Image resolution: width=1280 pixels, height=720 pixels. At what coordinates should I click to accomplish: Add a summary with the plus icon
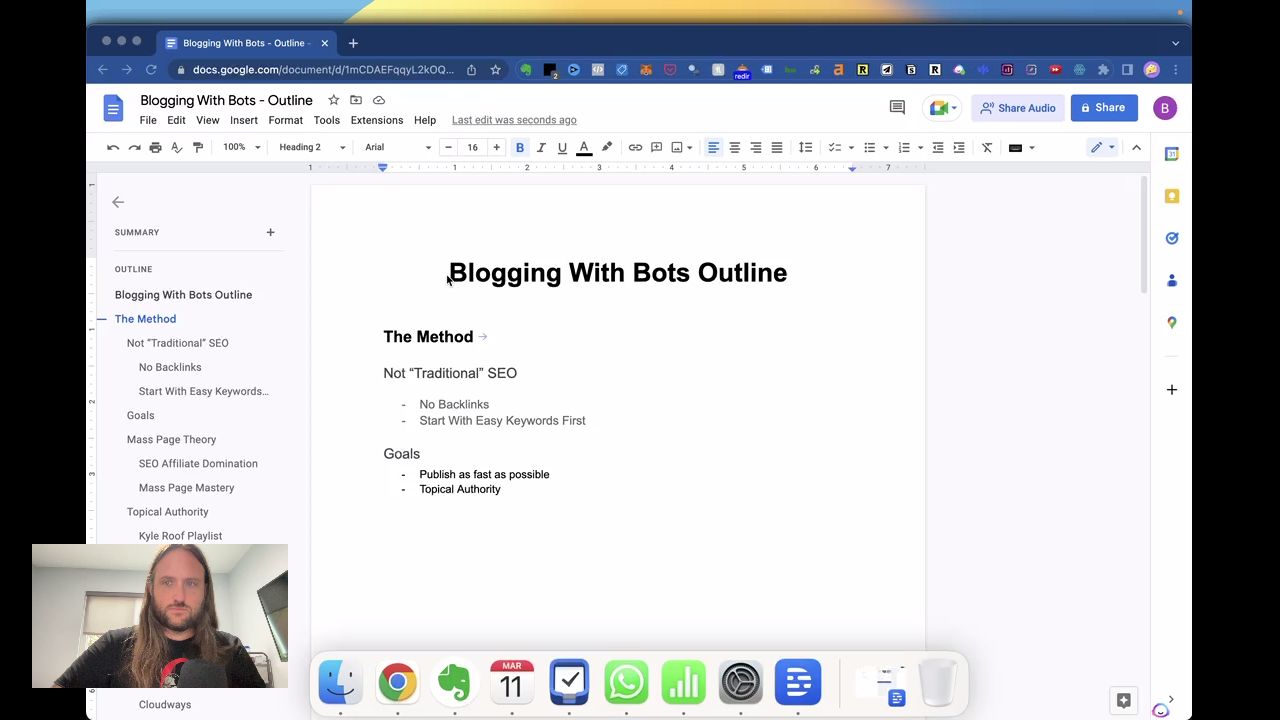point(270,232)
